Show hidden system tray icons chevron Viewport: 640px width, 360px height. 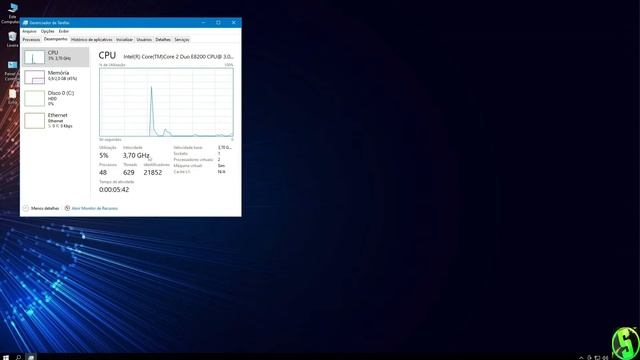click(x=581, y=358)
